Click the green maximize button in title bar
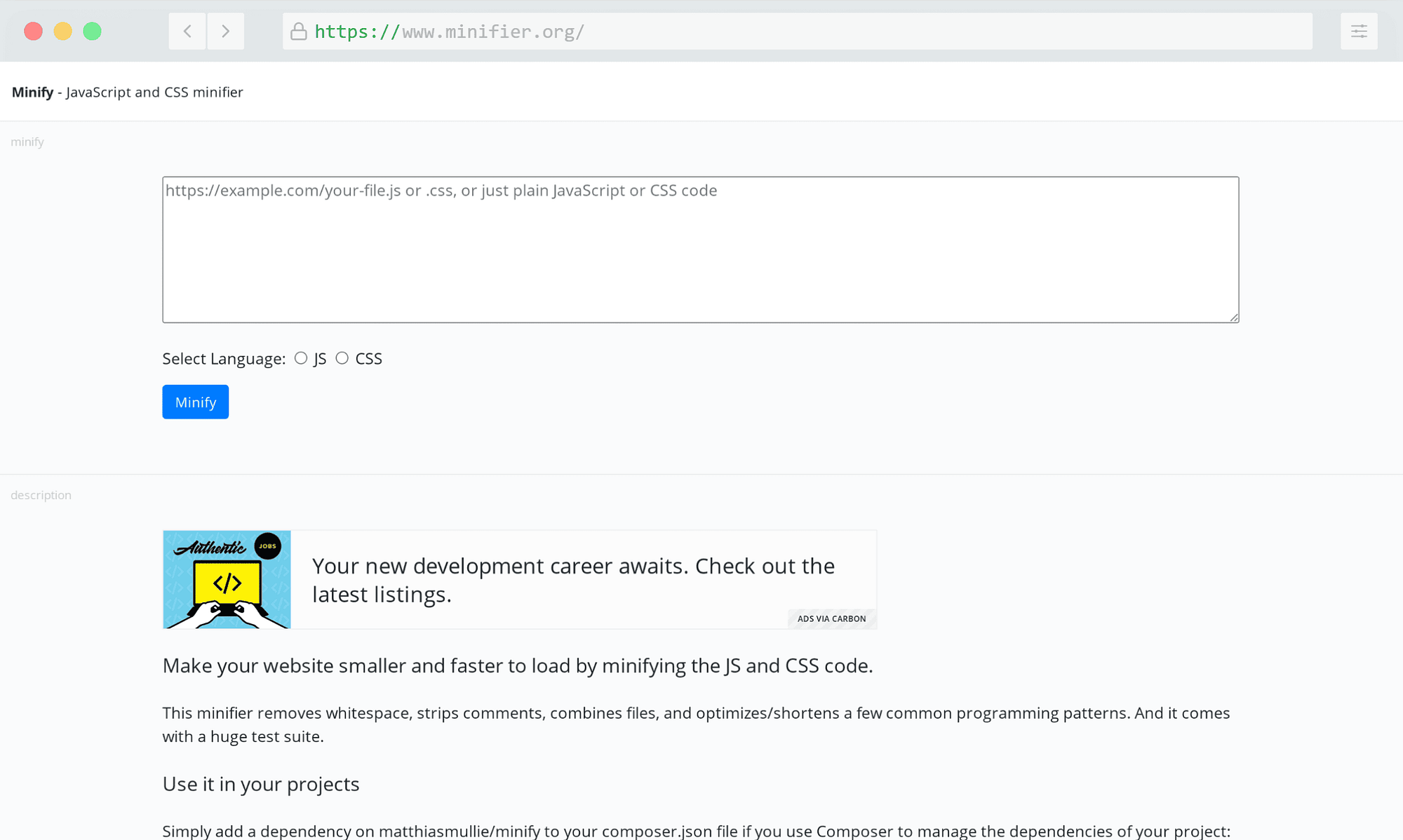The width and height of the screenshot is (1403, 840). coord(91,30)
